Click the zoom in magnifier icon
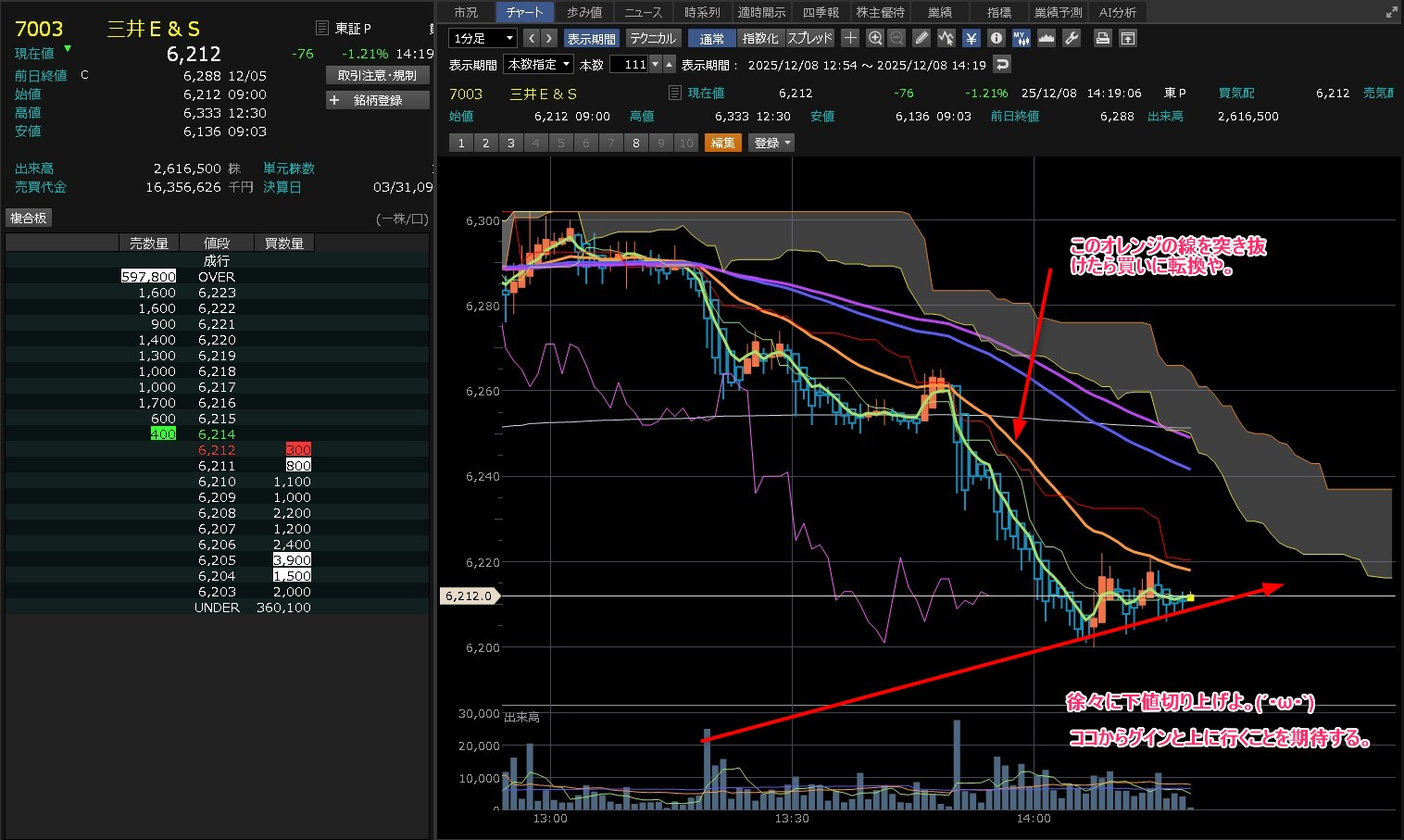Screen dimensions: 1404x840 (875, 38)
